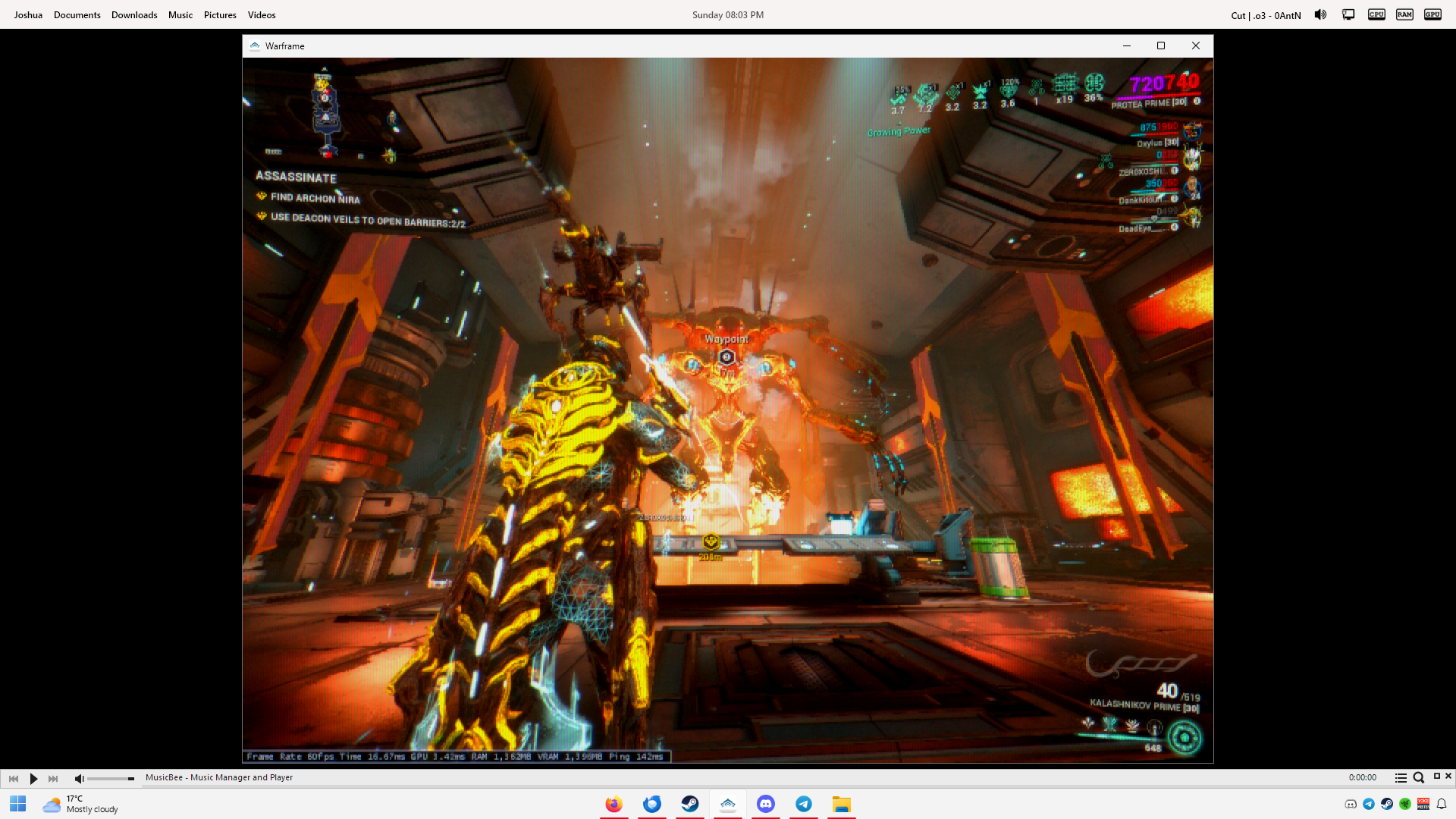Screen dimensions: 1456x819
Task: Restore MusicBee from the mini player bar
Action: [1436, 776]
